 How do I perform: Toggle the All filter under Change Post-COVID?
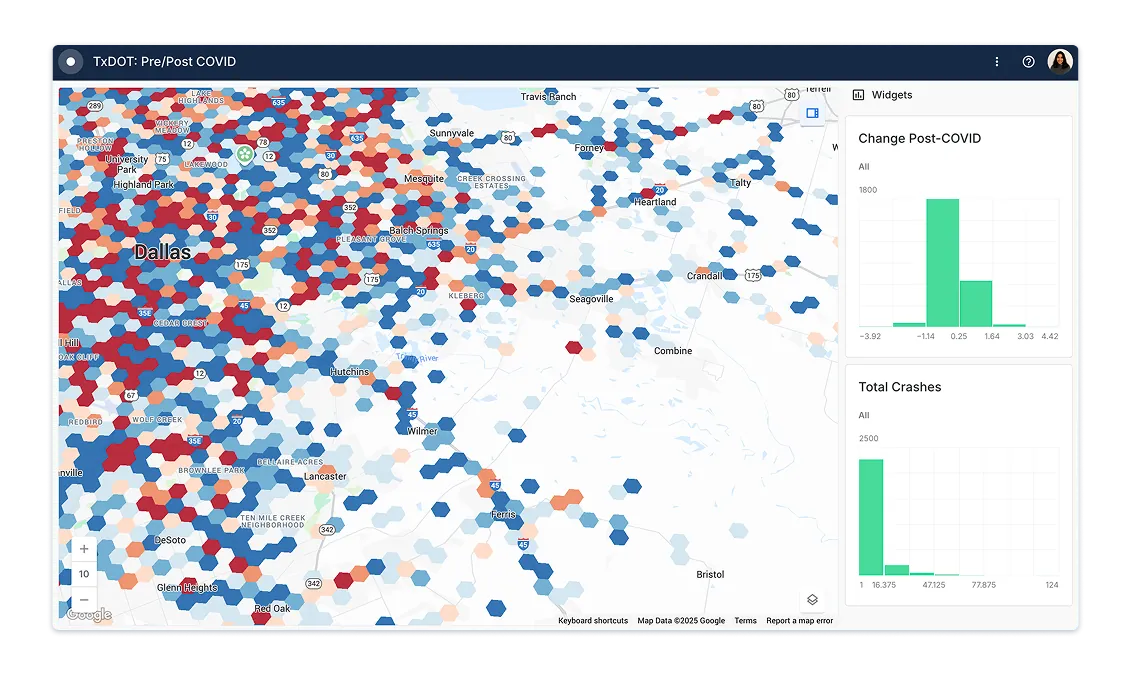864,166
